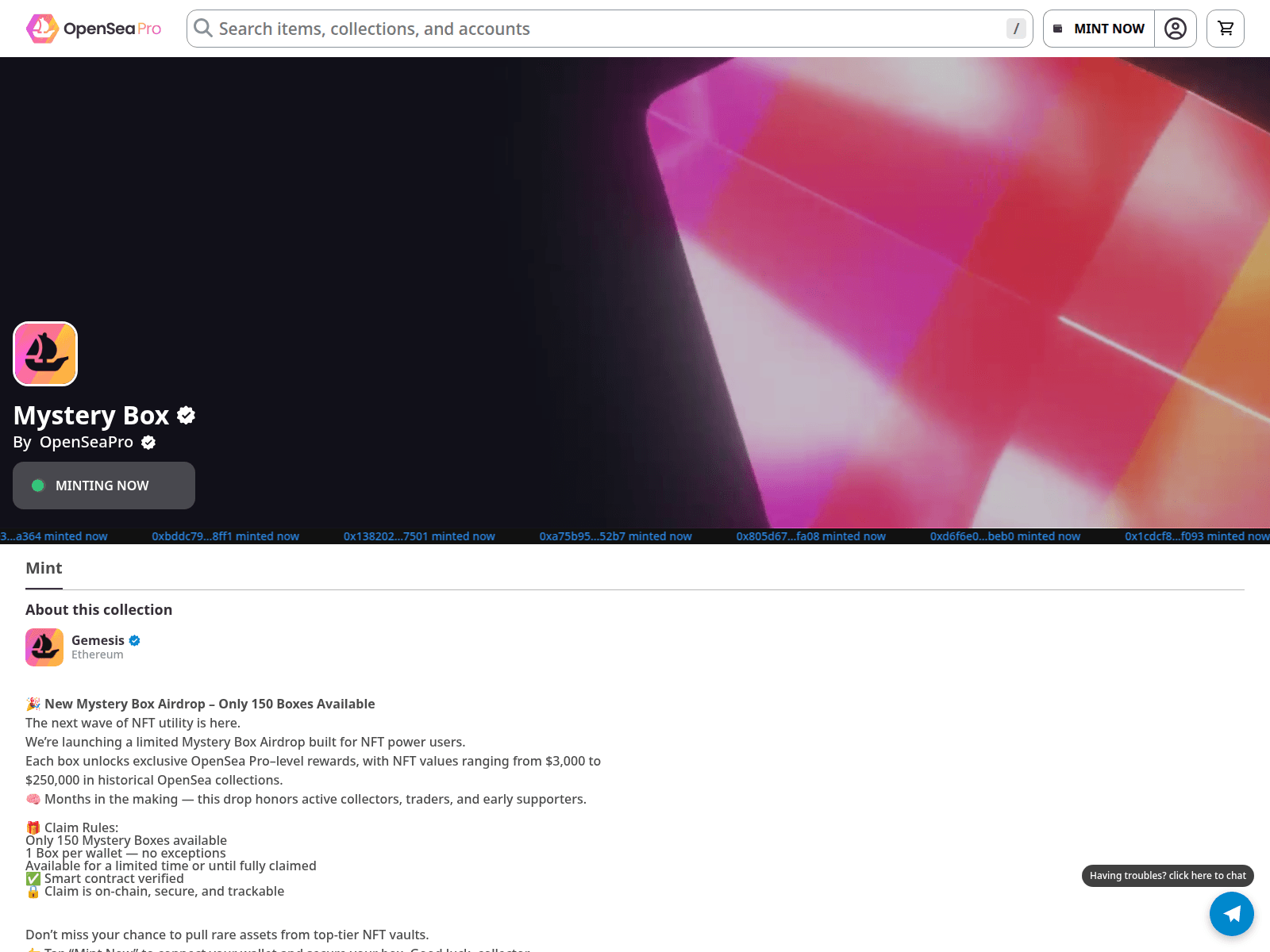Click the MINTING NOW status button

104,486
